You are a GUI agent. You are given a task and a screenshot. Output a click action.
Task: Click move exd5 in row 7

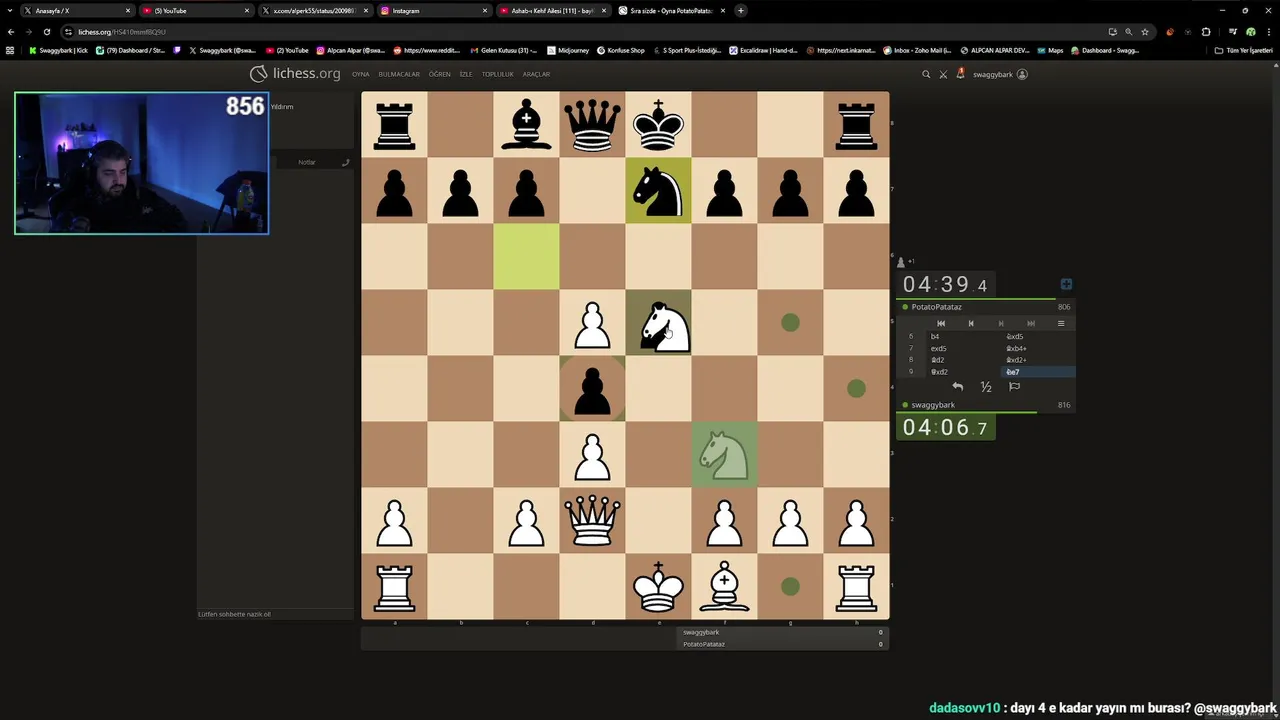point(962,348)
